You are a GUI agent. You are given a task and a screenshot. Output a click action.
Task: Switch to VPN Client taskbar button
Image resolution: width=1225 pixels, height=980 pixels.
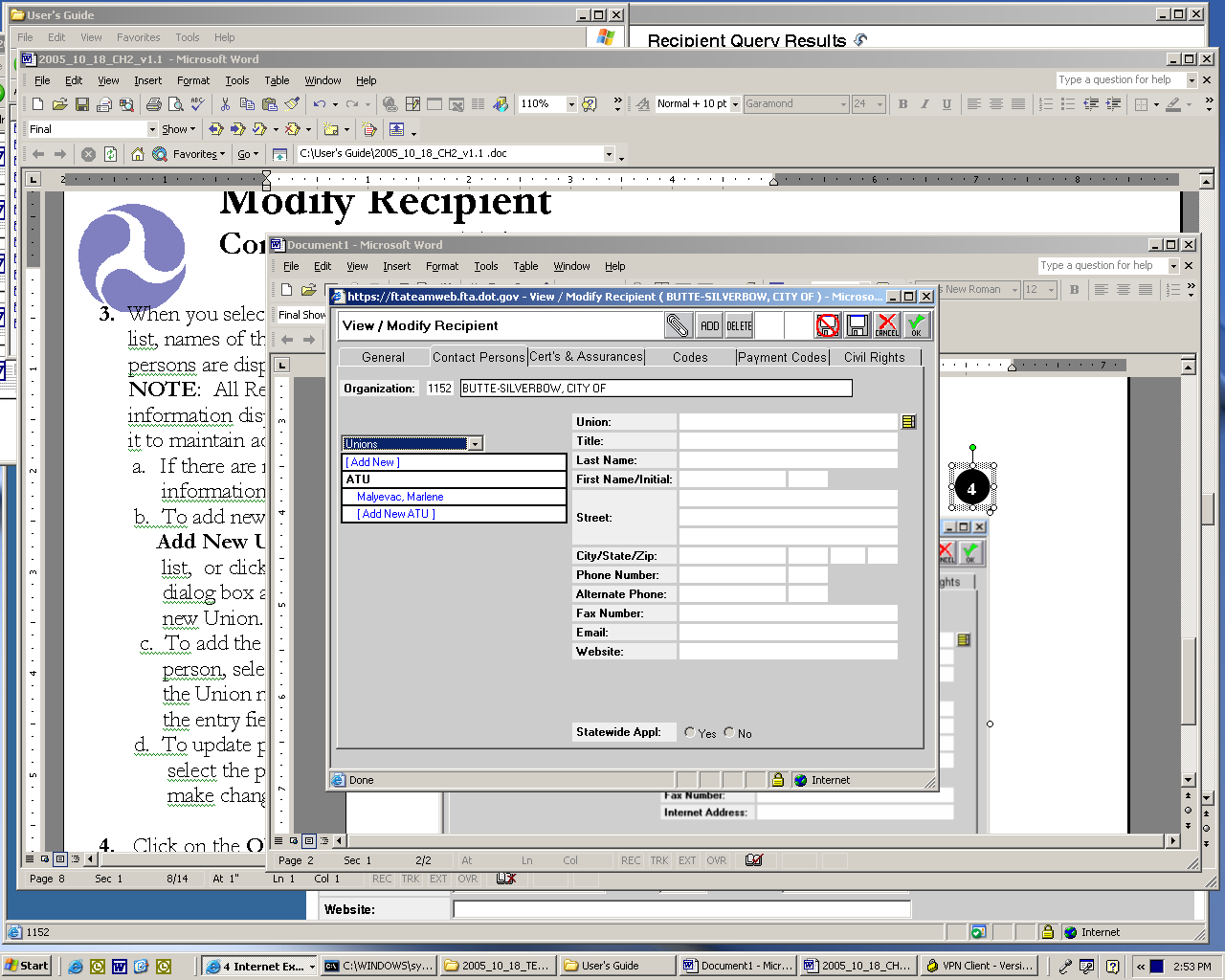(x=980, y=966)
